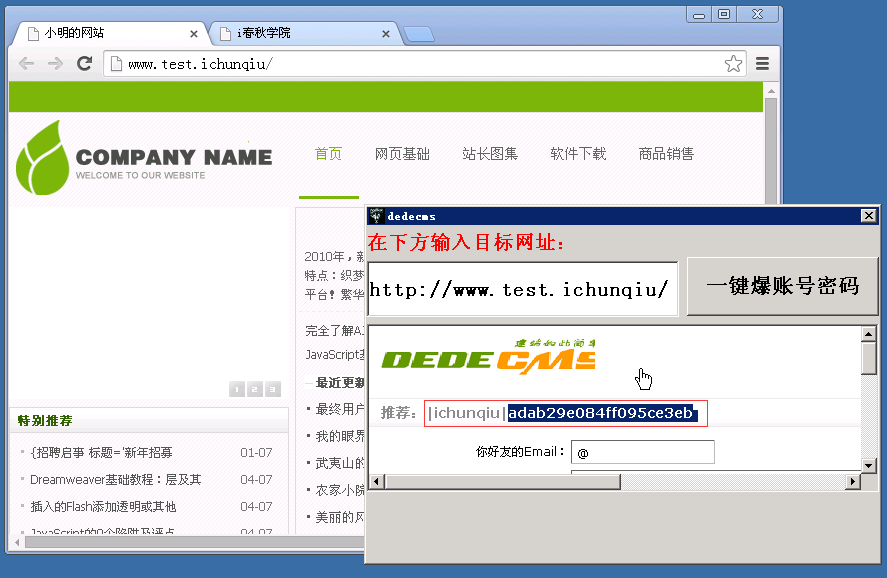Open the 网页基础 navigation item
Image resolution: width=887 pixels, height=578 pixels.
(x=402, y=154)
